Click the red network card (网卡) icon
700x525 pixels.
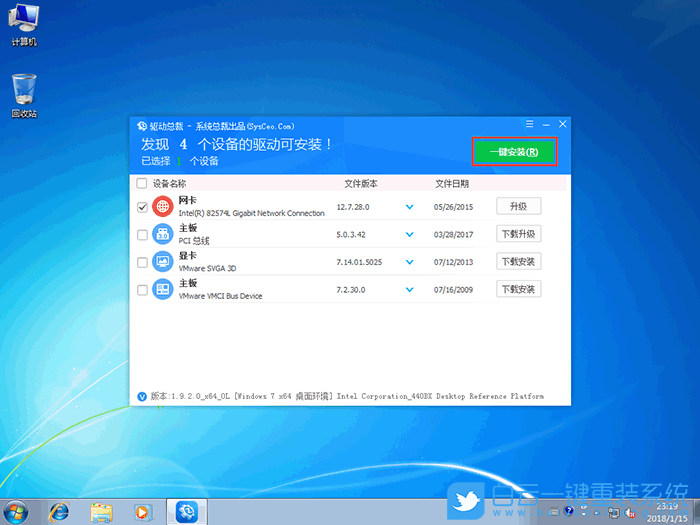(x=162, y=207)
